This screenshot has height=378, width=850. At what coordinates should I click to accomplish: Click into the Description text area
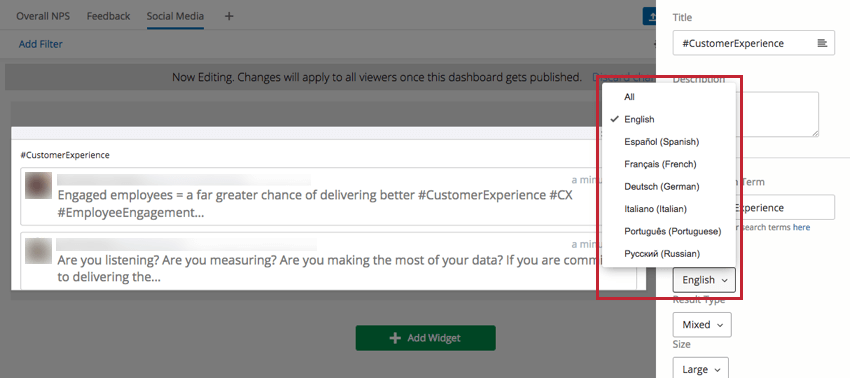777,114
